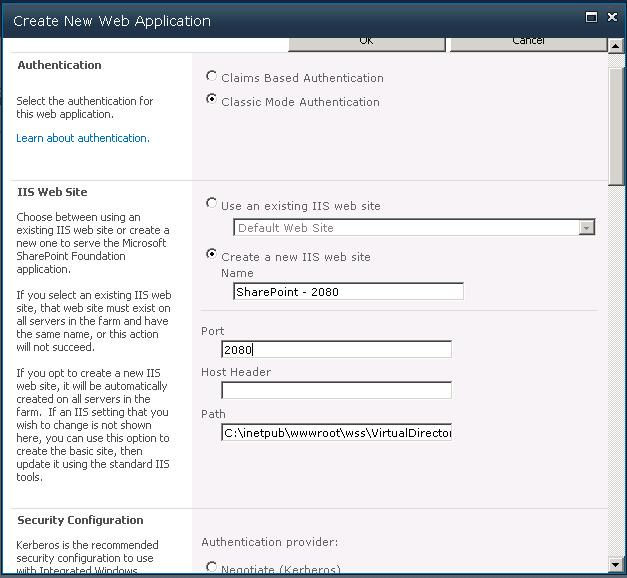Select Claims Based Authentication option
The height and width of the screenshot is (578, 627).
pos(211,76)
